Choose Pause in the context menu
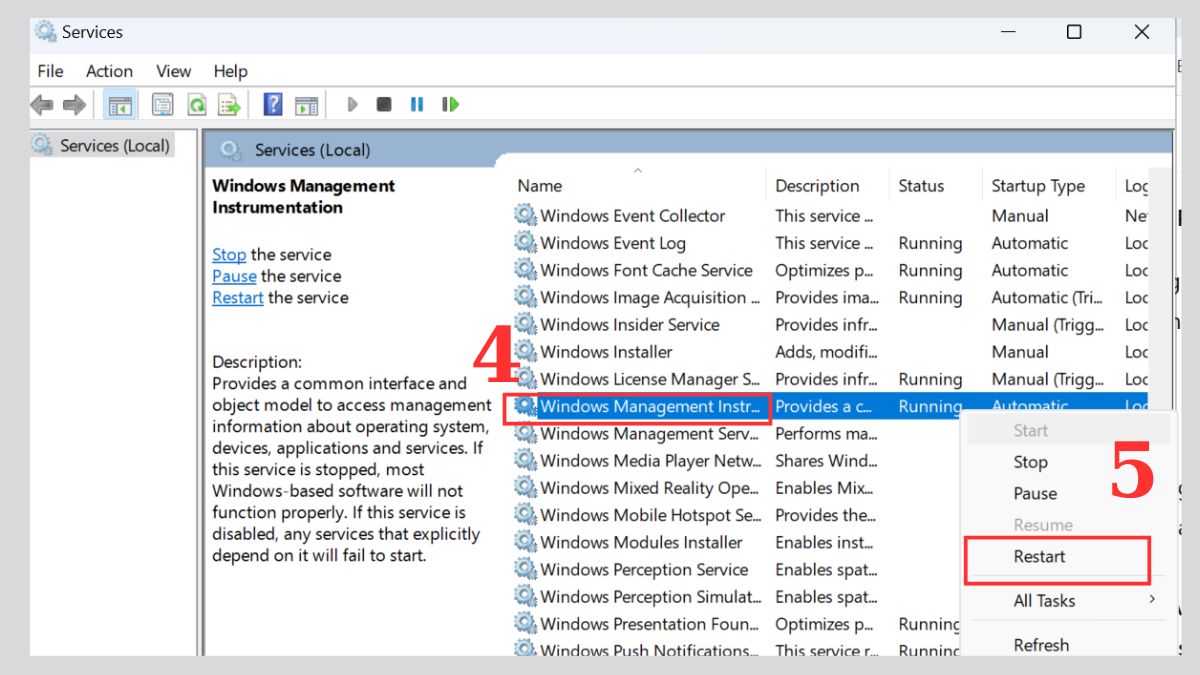 coord(1035,493)
